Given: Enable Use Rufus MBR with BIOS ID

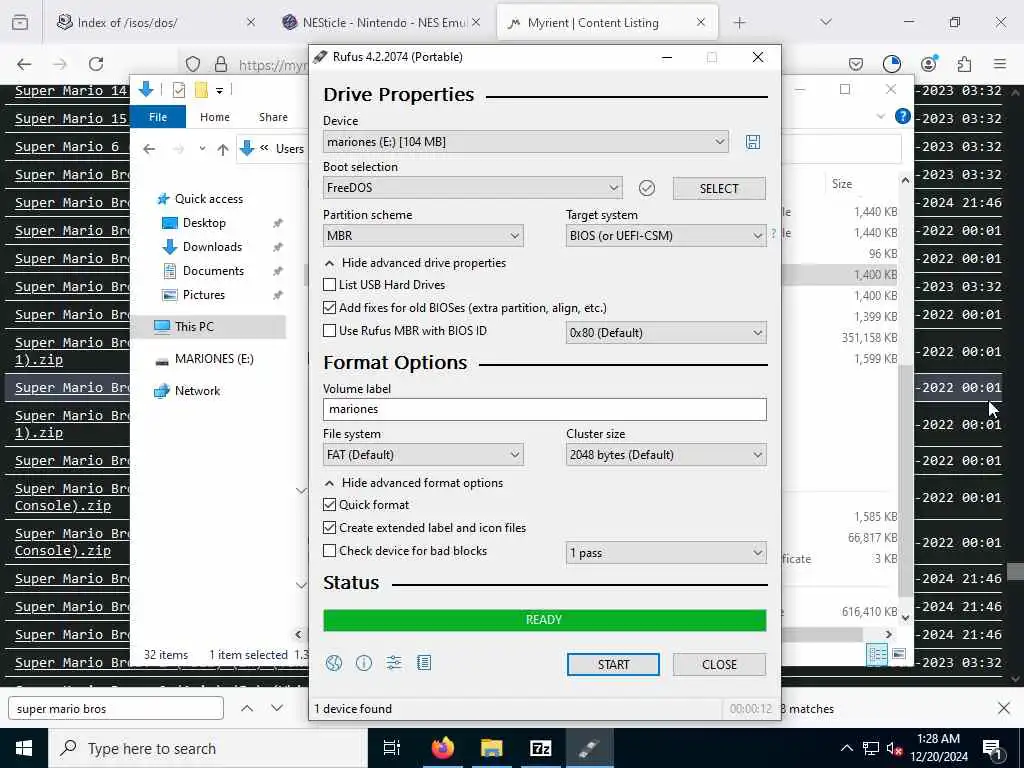Looking at the screenshot, I should tap(330, 331).
